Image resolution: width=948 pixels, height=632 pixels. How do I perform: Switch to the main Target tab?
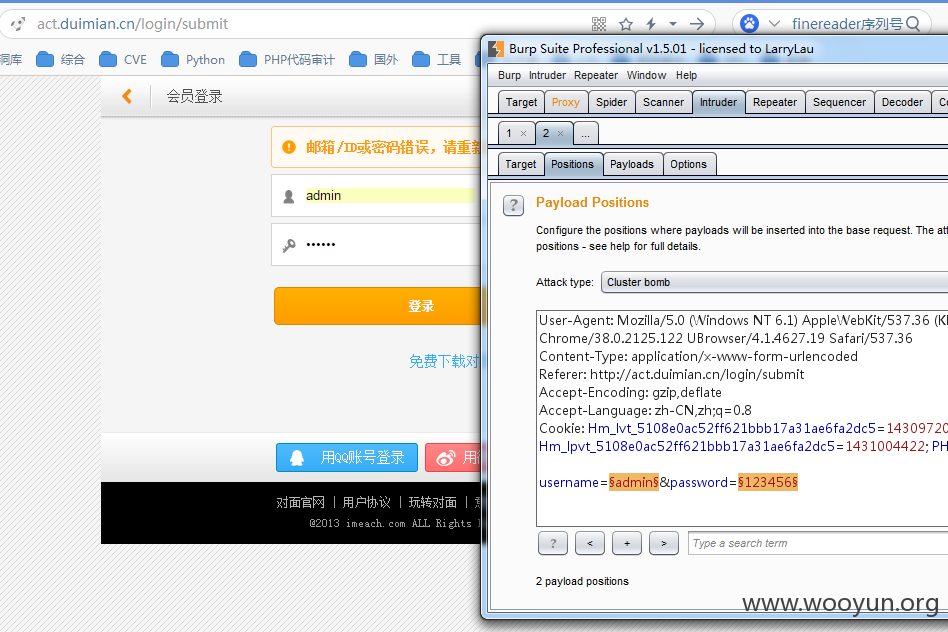tap(521, 102)
